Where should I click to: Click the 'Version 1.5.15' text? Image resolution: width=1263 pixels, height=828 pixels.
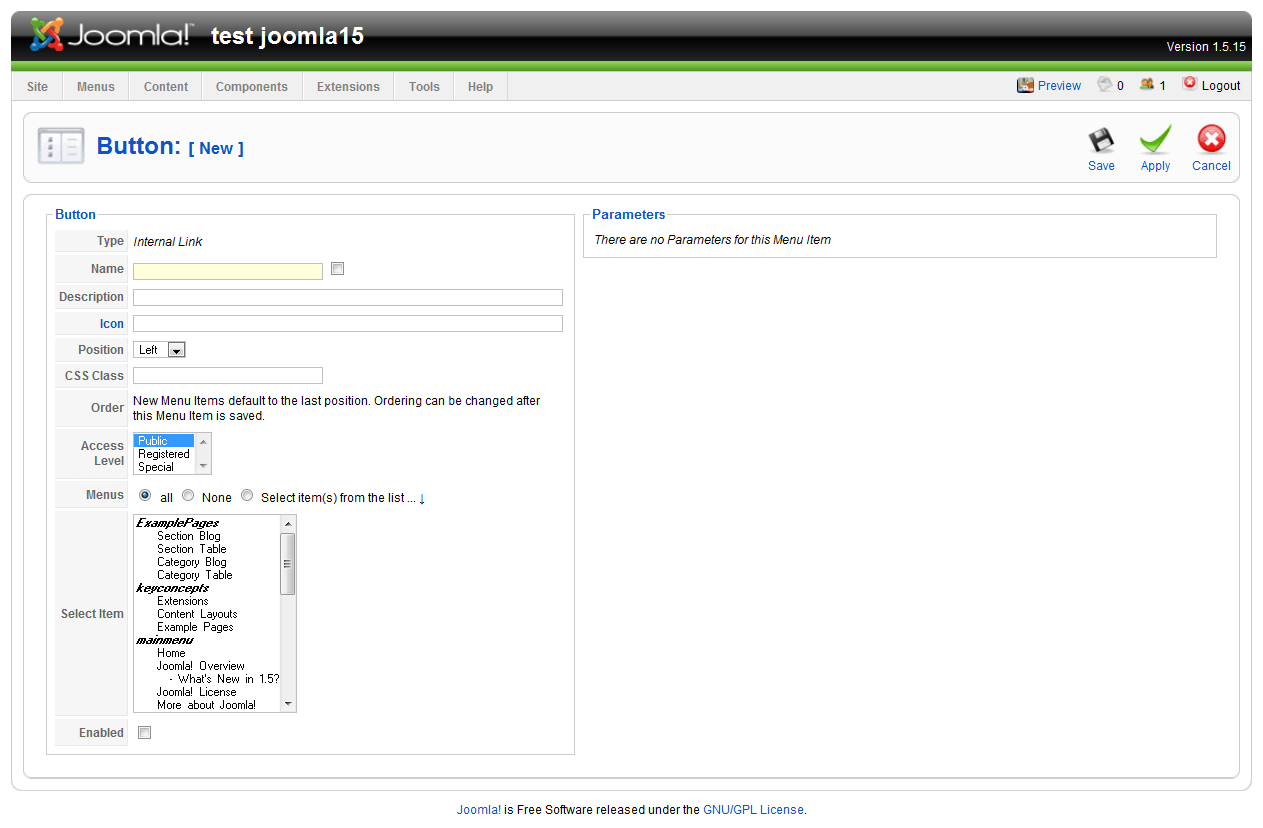click(x=1206, y=47)
